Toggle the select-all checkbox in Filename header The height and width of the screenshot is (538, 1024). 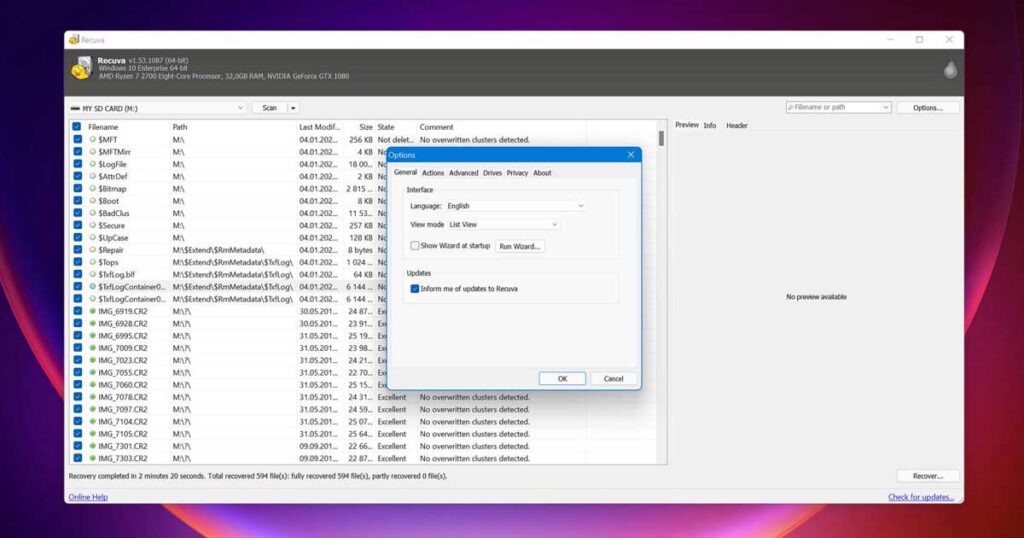coord(77,127)
